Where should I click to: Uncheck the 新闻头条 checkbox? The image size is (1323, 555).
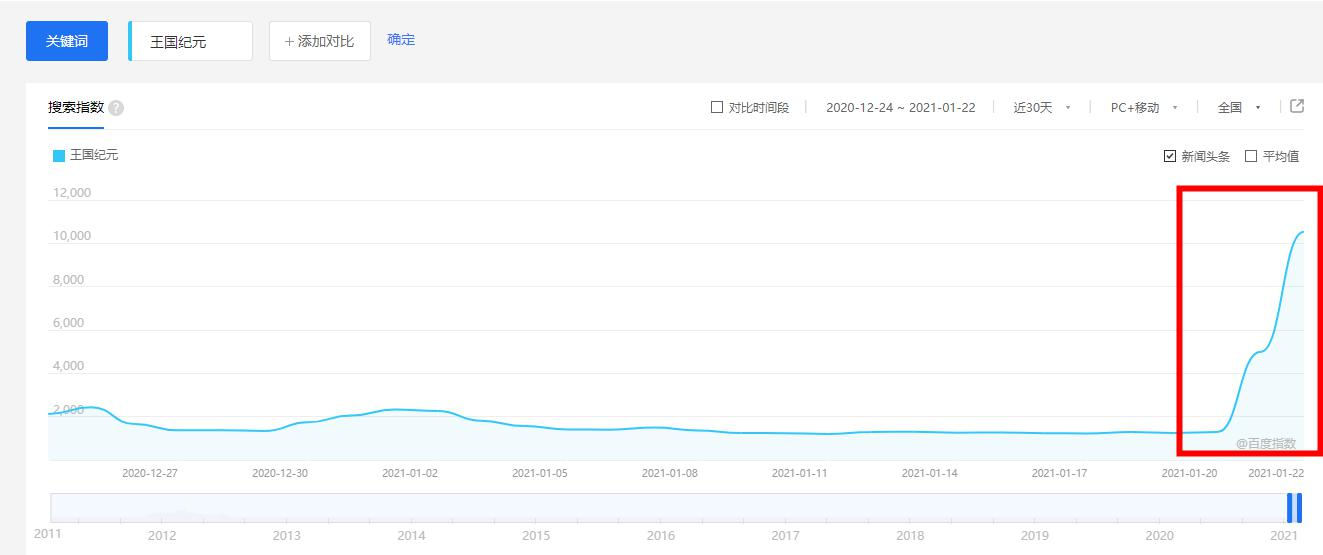point(1170,156)
